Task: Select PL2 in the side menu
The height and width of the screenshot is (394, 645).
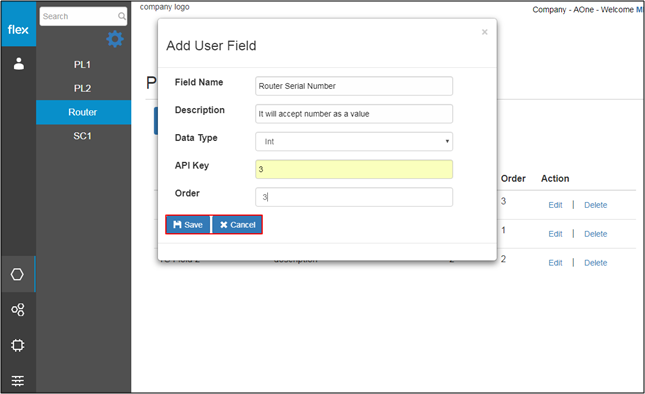Action: 82,88
